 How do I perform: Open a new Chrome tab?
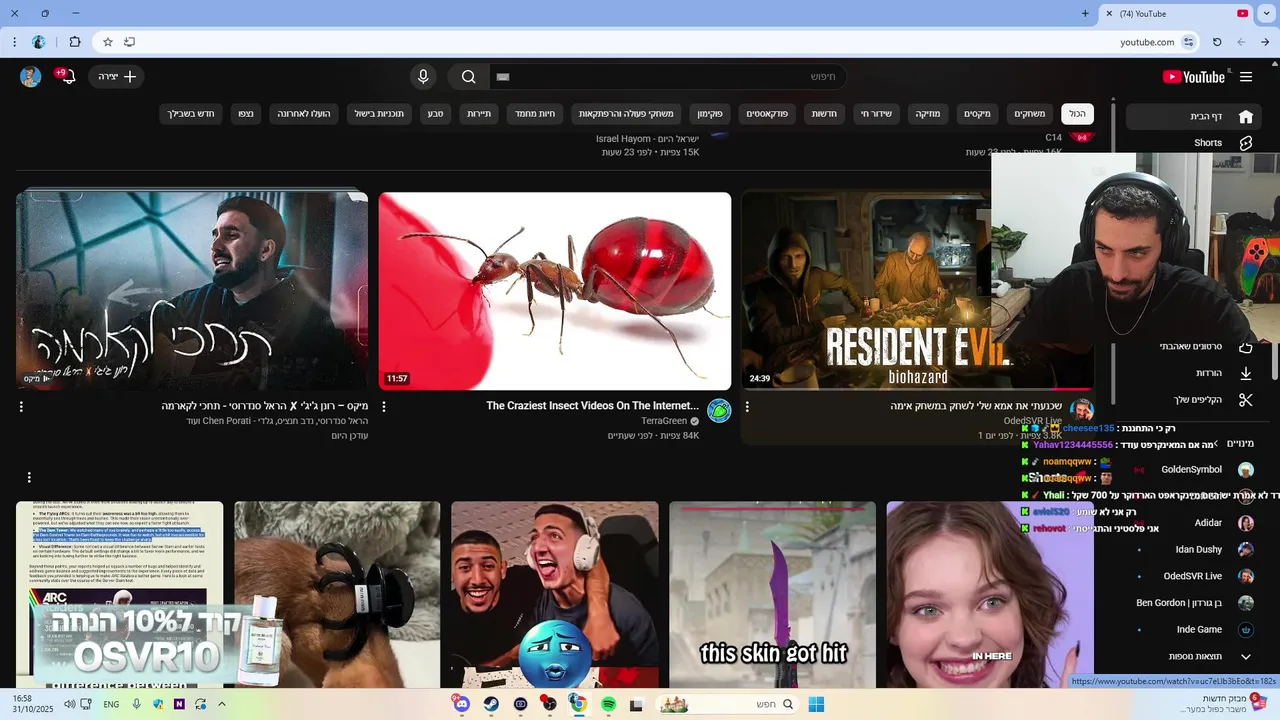[x=1085, y=14]
